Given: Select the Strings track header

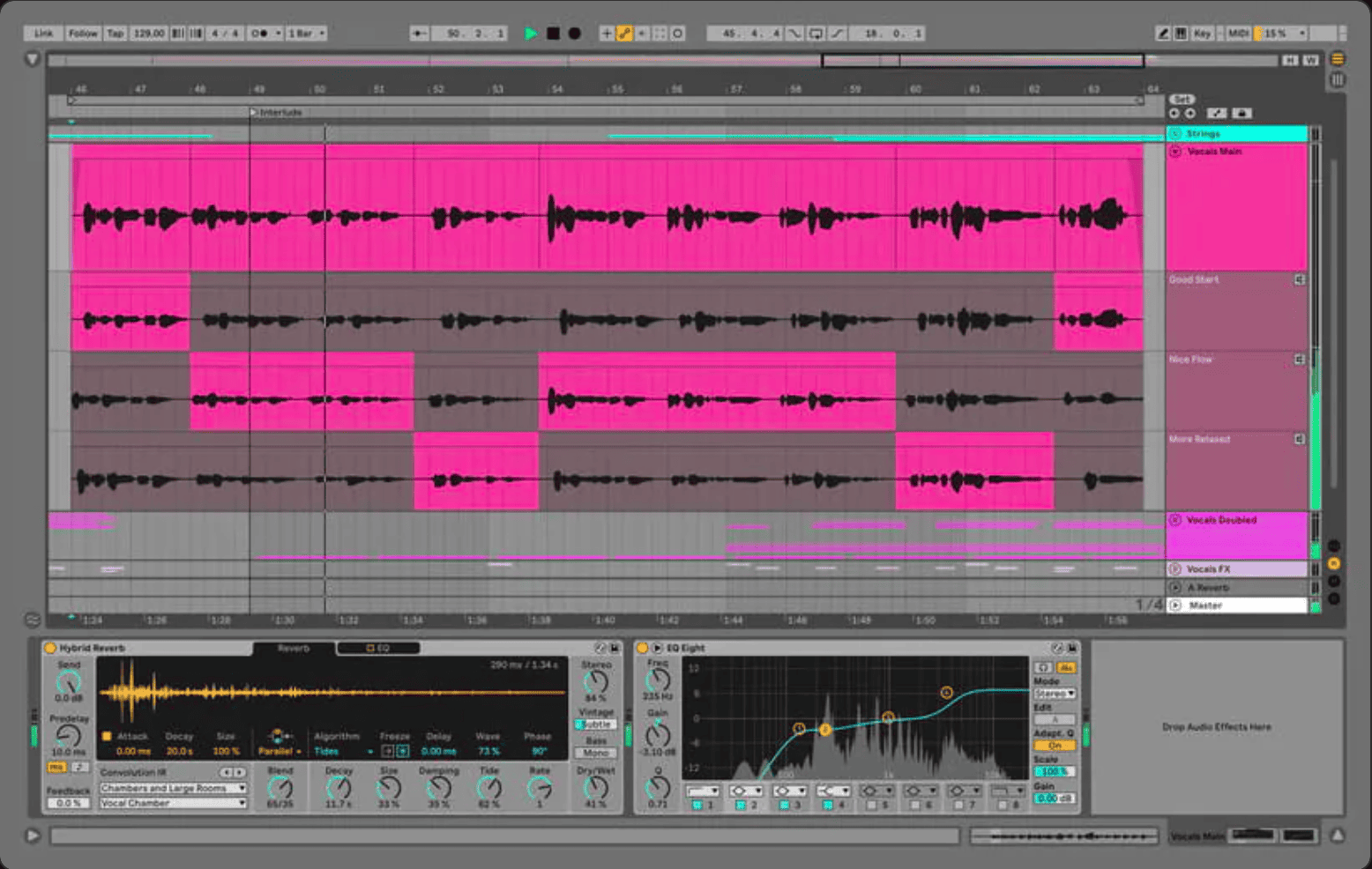Looking at the screenshot, I should coord(1237,134).
